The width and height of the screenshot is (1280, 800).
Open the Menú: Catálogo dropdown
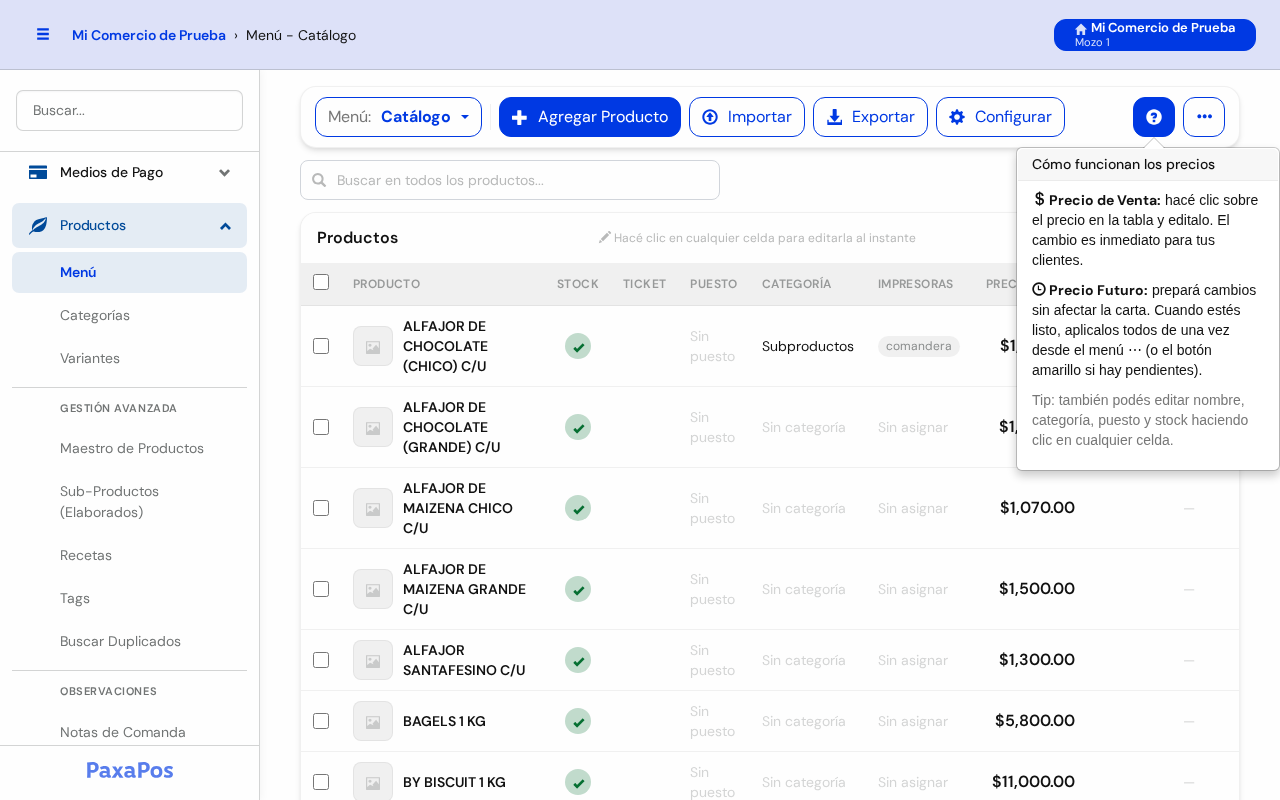pos(398,117)
